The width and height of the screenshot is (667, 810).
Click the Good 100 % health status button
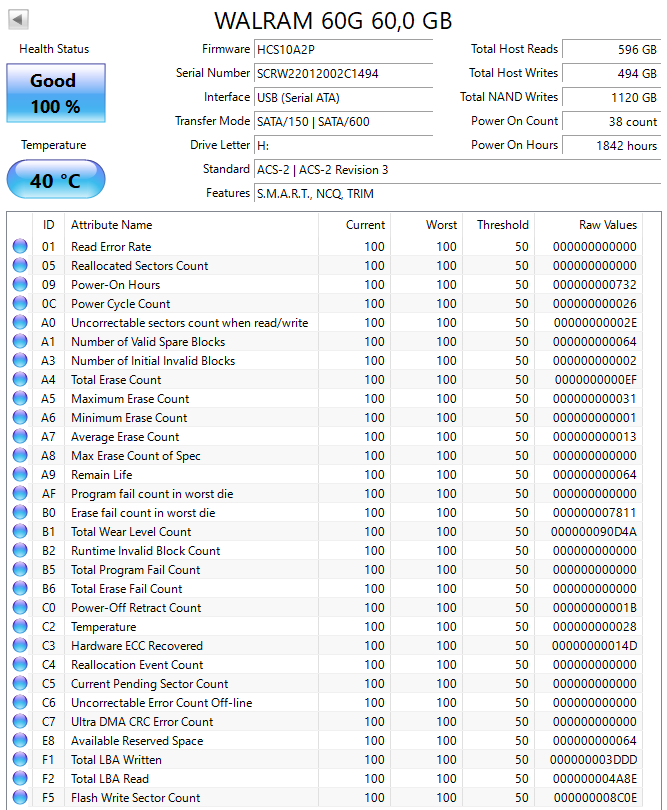tap(56, 93)
